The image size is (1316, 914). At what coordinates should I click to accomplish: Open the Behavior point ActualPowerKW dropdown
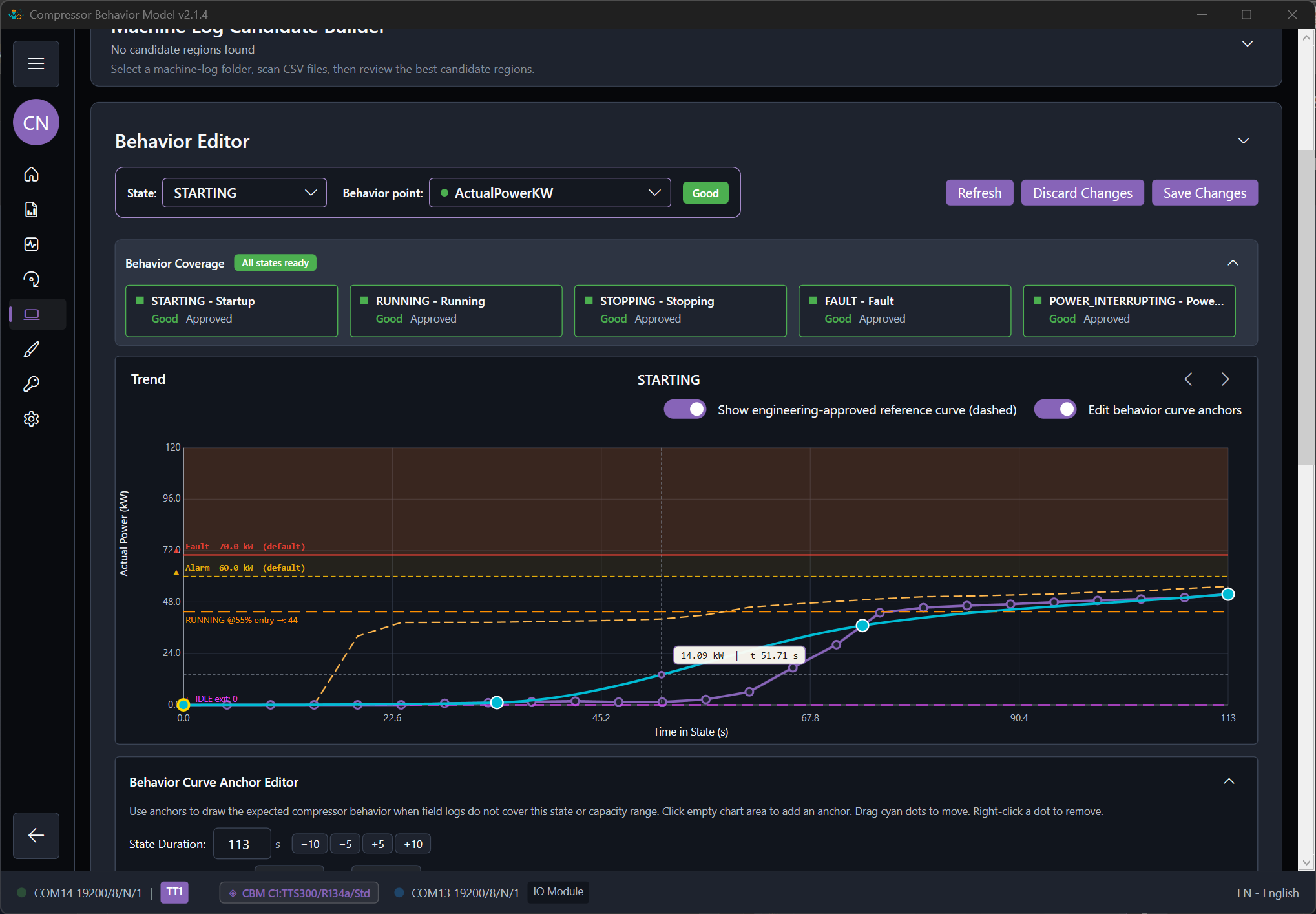[550, 193]
